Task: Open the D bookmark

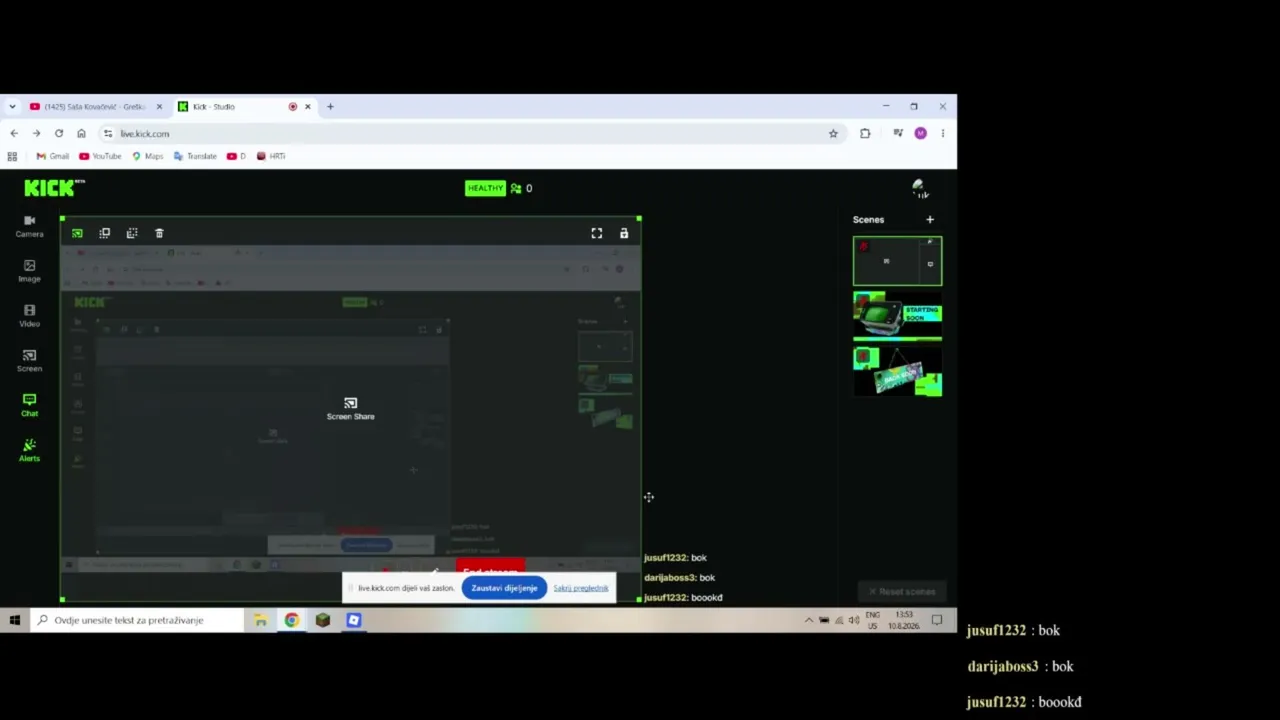Action: 236,156
